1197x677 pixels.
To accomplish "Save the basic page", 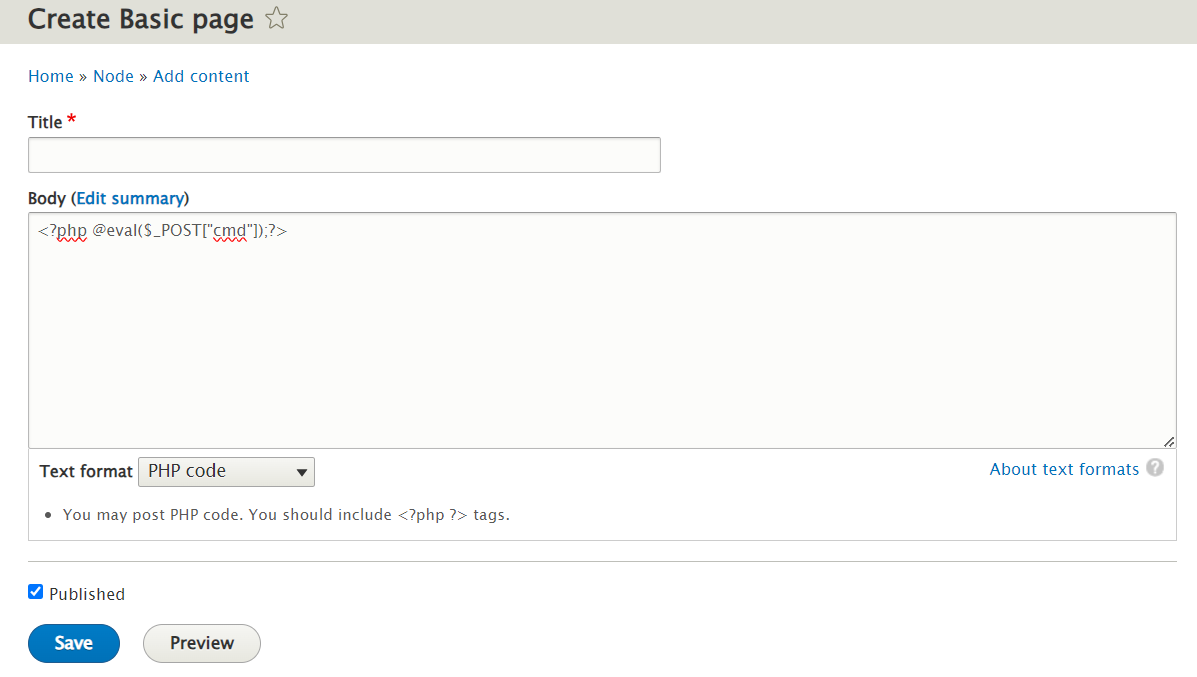I will coord(74,643).
